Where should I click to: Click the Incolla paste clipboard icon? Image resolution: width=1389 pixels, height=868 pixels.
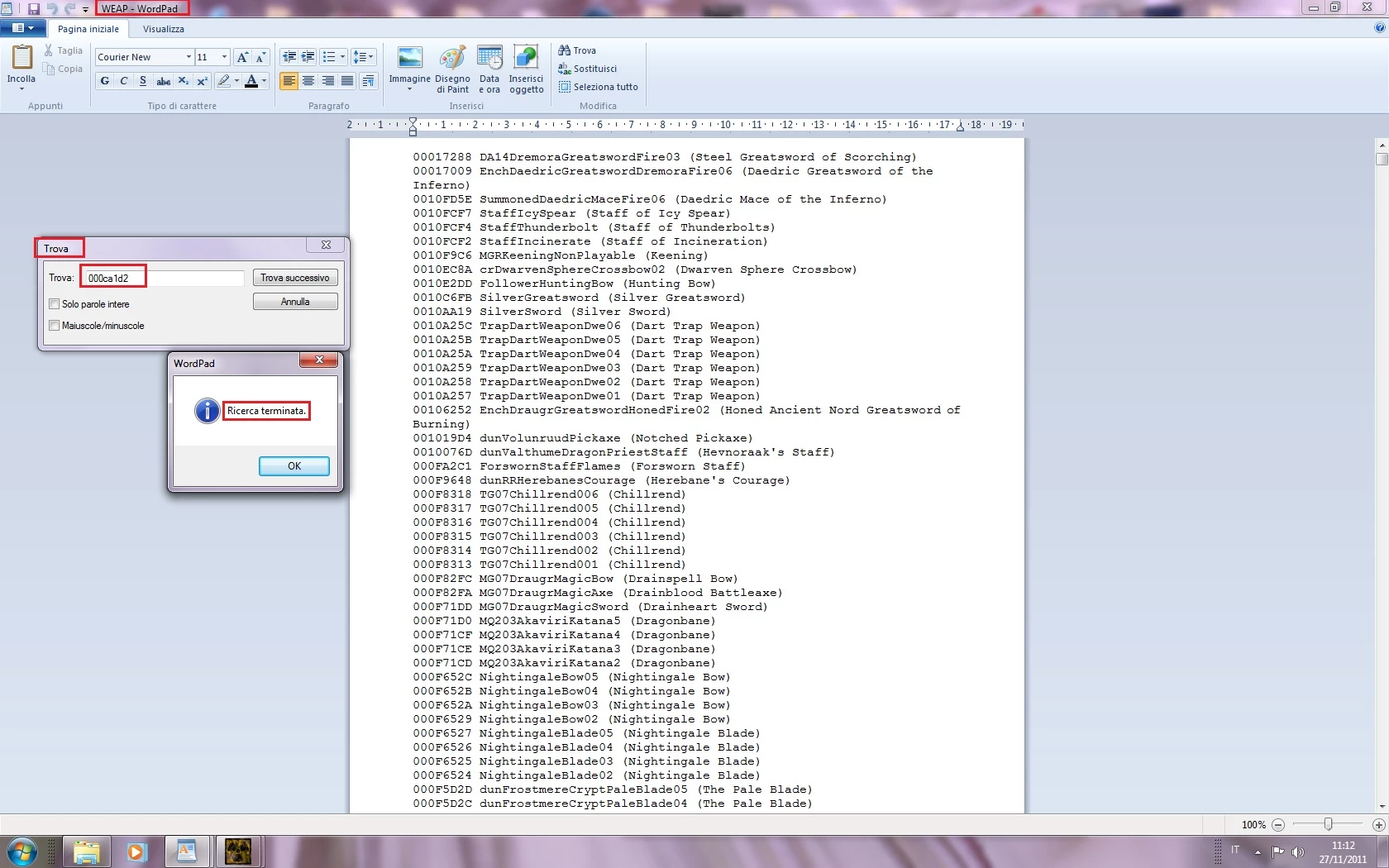tap(21, 58)
